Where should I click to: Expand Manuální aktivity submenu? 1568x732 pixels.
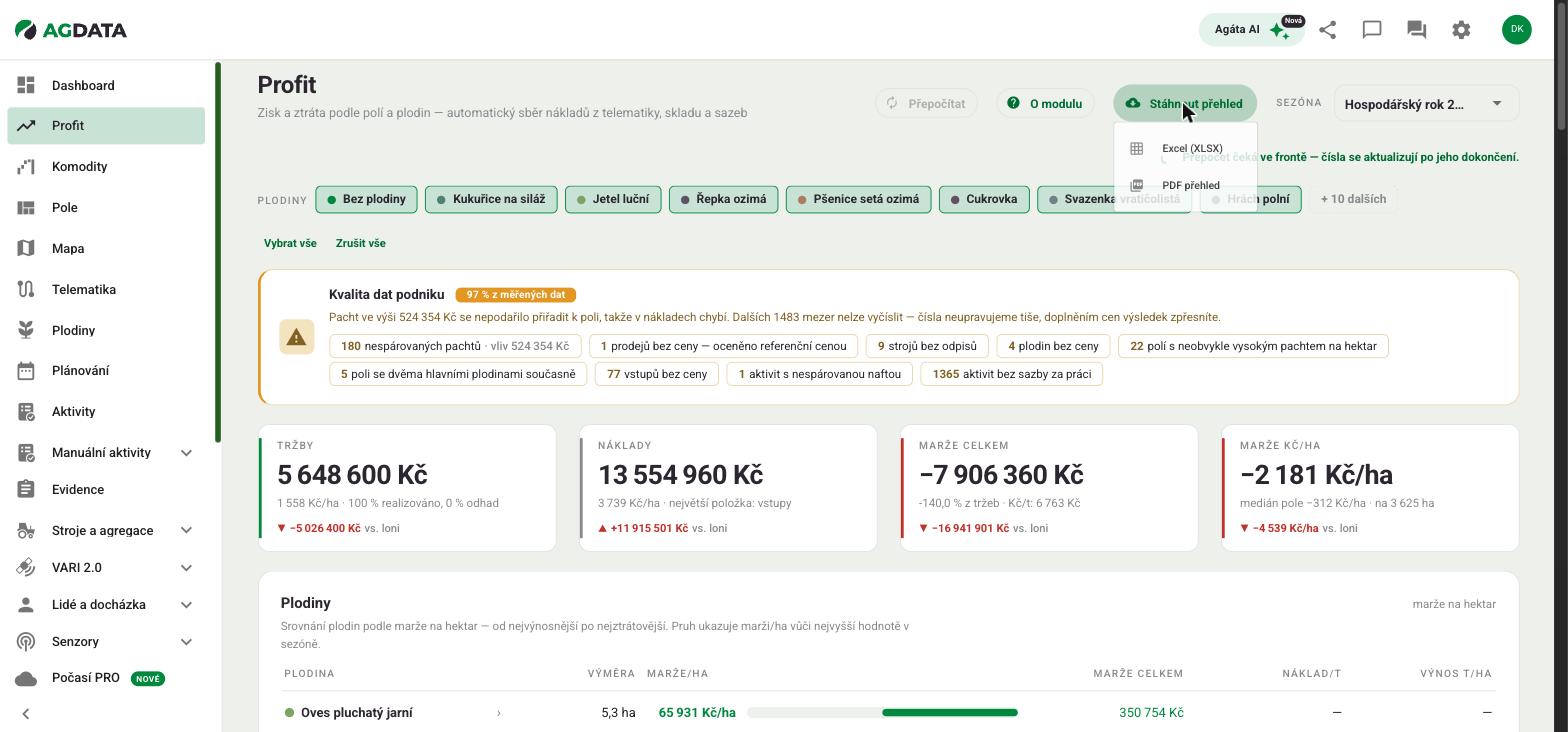click(x=186, y=453)
